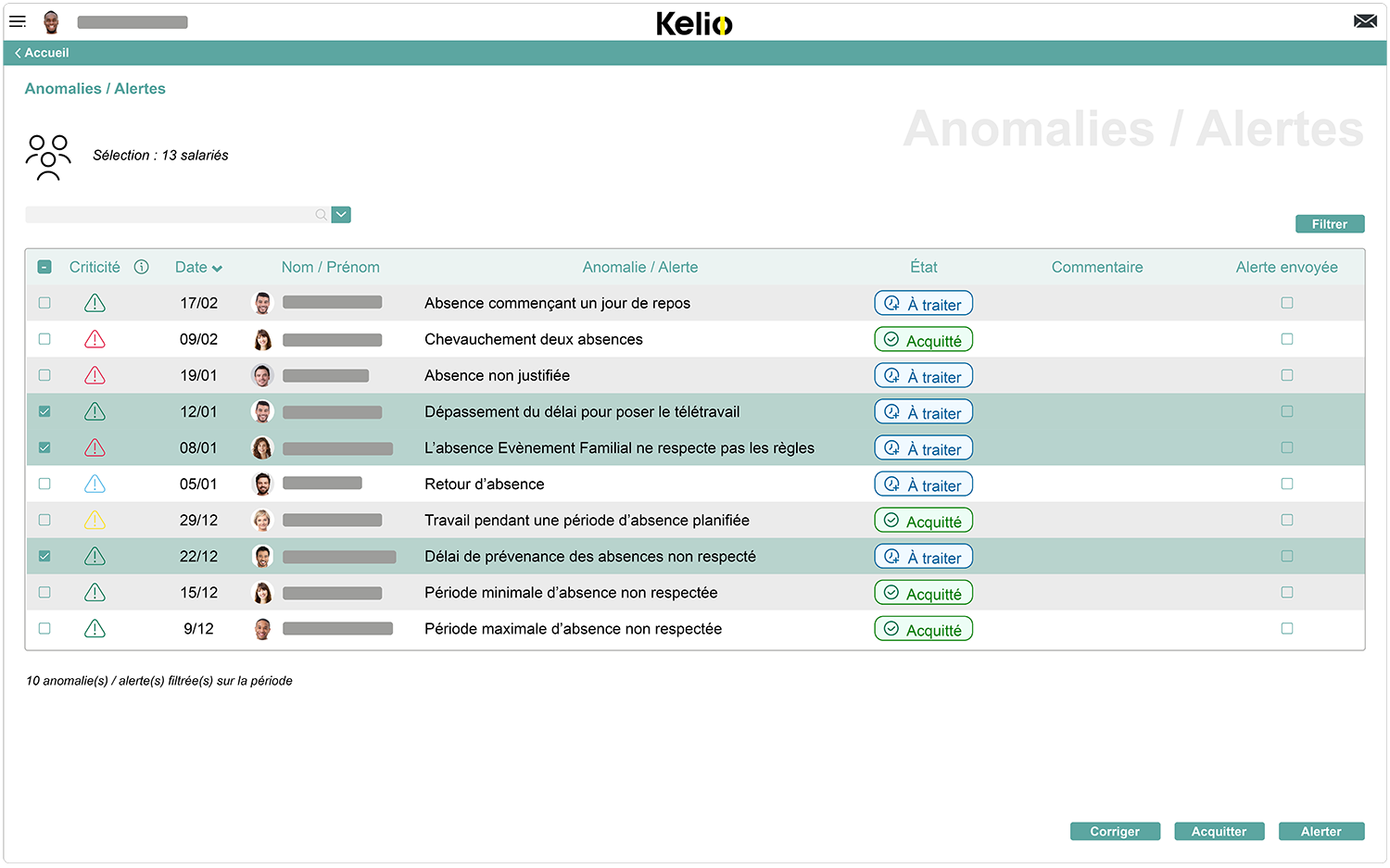The width and height of the screenshot is (1390, 868).
Task: Open the search filter dropdown arrow
Action: (x=340, y=214)
